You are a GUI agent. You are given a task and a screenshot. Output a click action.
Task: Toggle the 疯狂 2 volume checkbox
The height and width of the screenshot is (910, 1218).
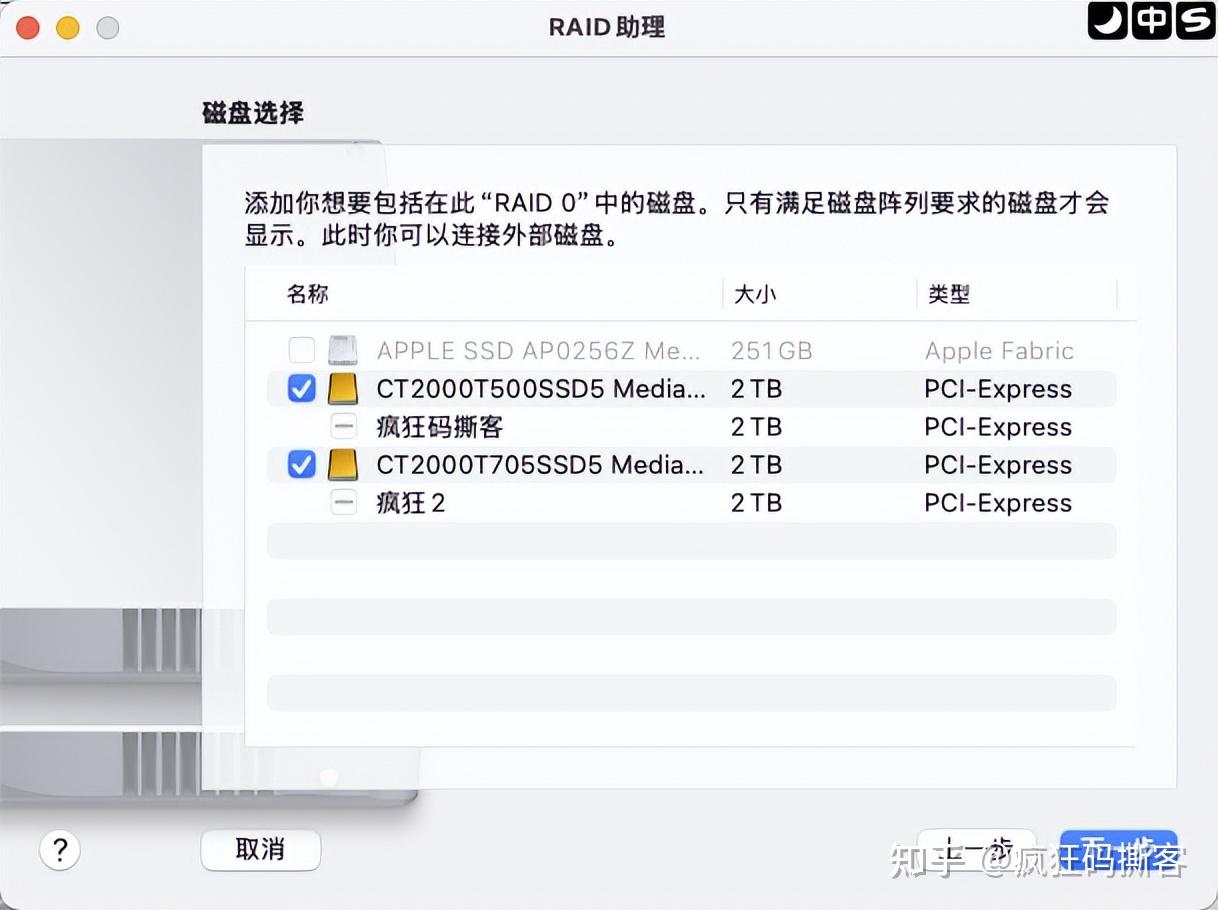[x=343, y=503]
